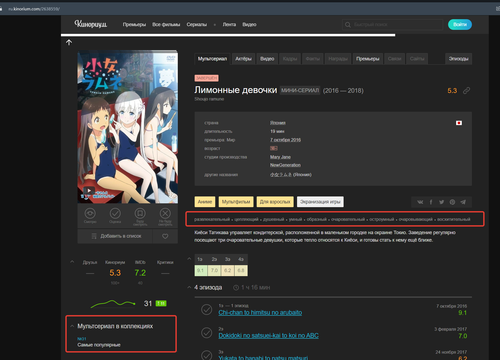Switch to the Награды tab
The width and height of the screenshot is (500, 360).
[x=338, y=59]
